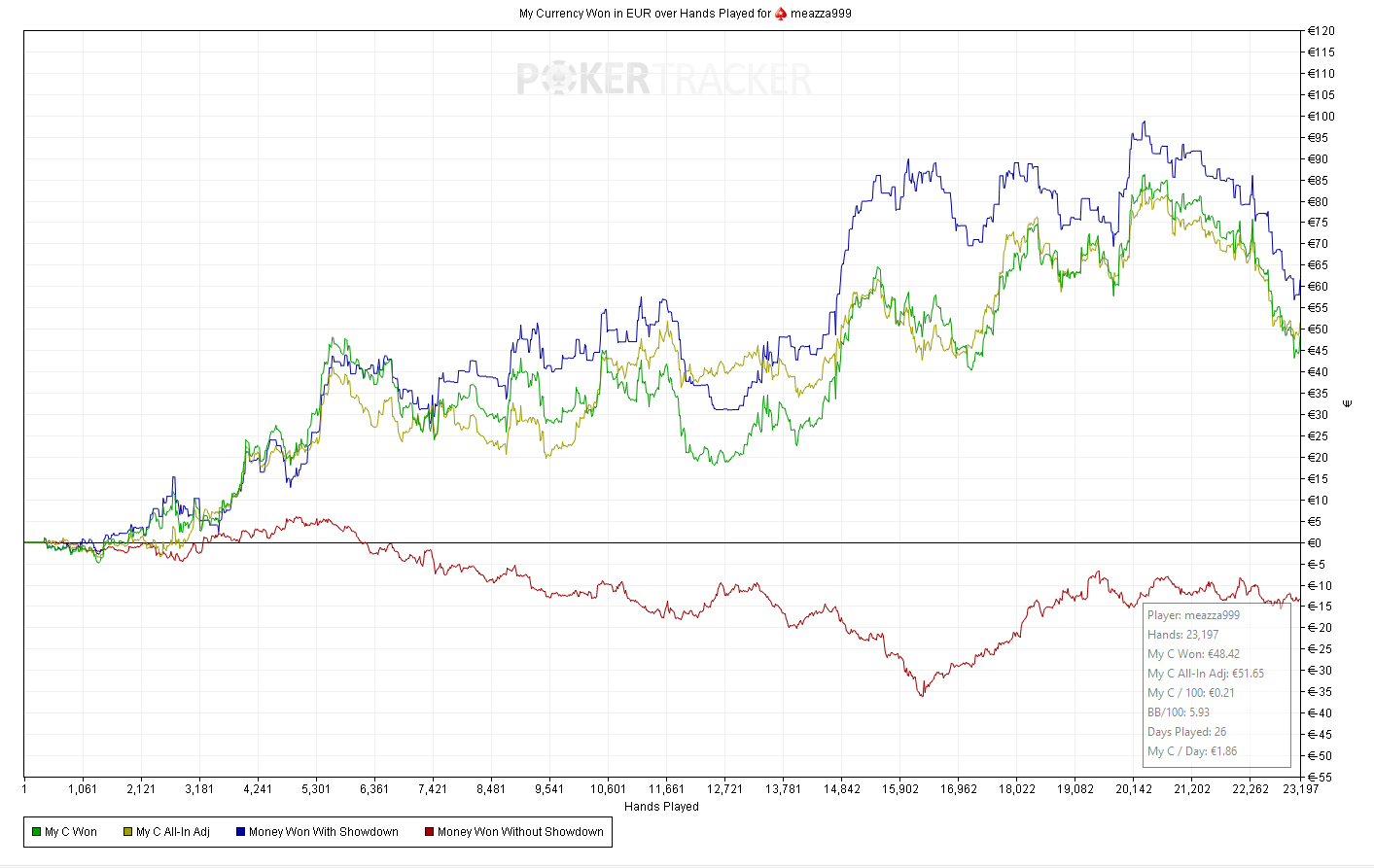Select 'Money Won With Showdown' legend label
1374x868 pixels.
pos(324,832)
